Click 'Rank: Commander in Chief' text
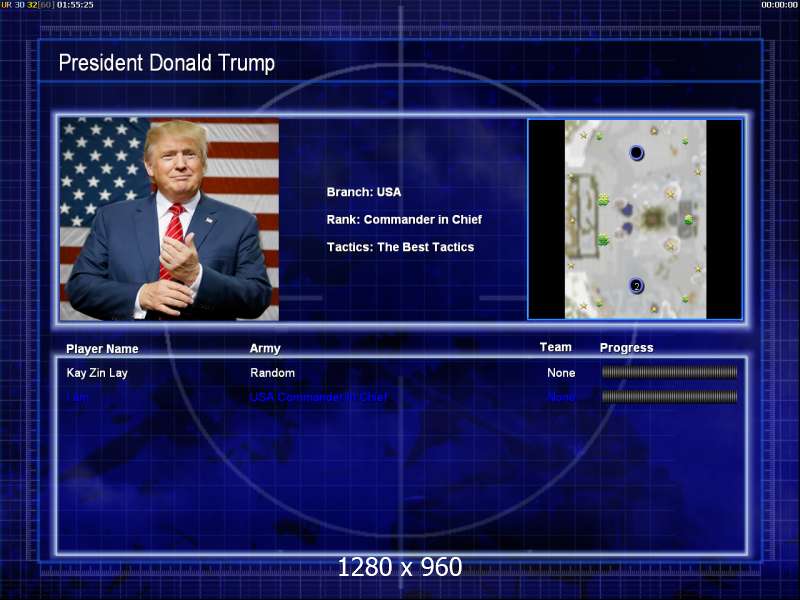This screenshot has width=800, height=600. (x=404, y=219)
